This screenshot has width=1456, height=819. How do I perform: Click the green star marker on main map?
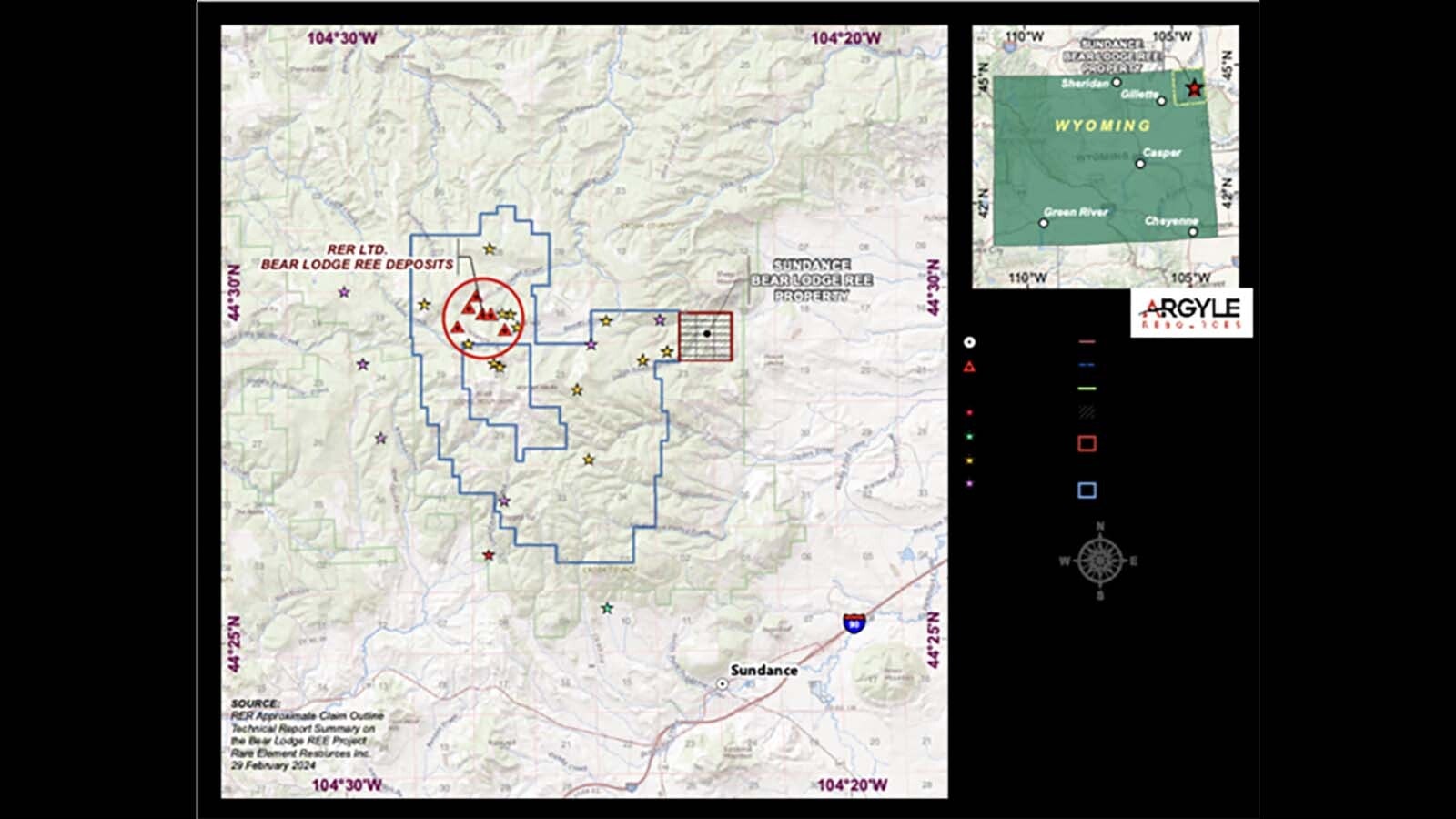(607, 608)
